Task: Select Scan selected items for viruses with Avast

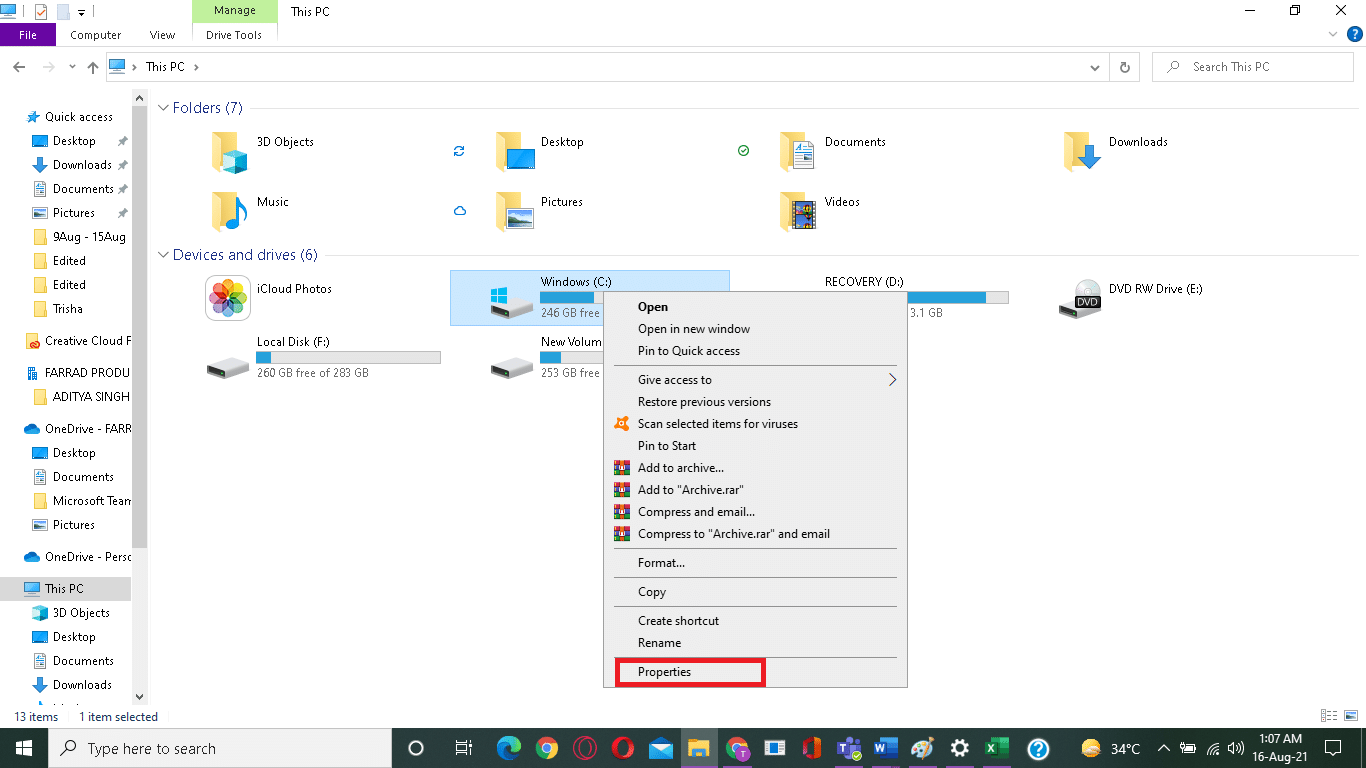Action: coord(718,423)
